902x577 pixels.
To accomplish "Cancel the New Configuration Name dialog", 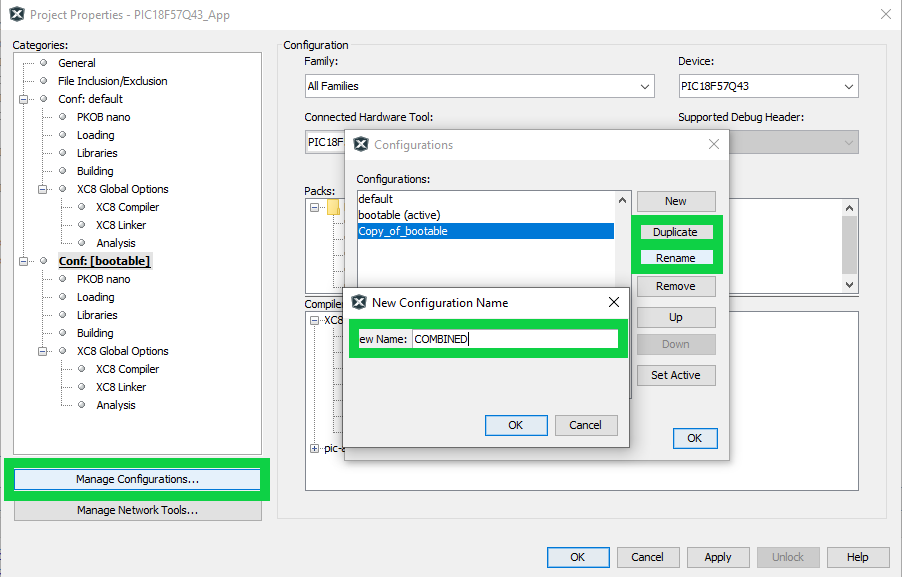I will tap(585, 425).
